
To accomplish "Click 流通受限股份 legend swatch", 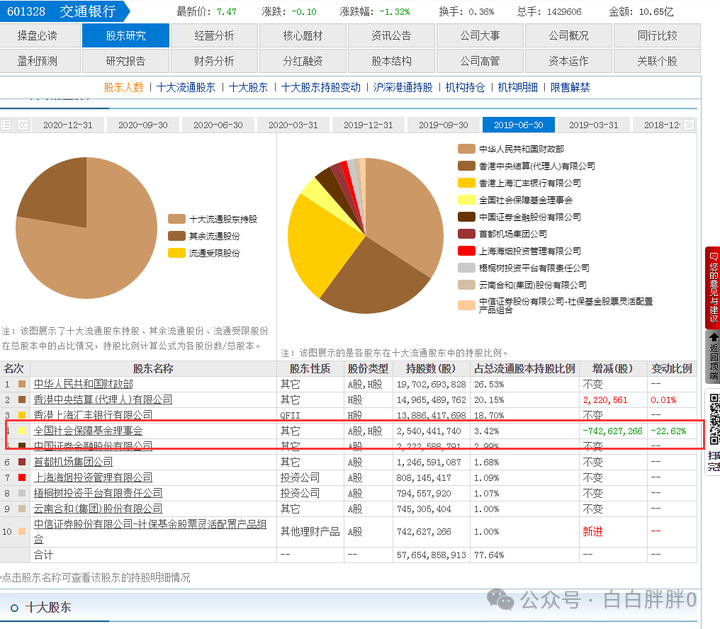I will (x=176, y=253).
